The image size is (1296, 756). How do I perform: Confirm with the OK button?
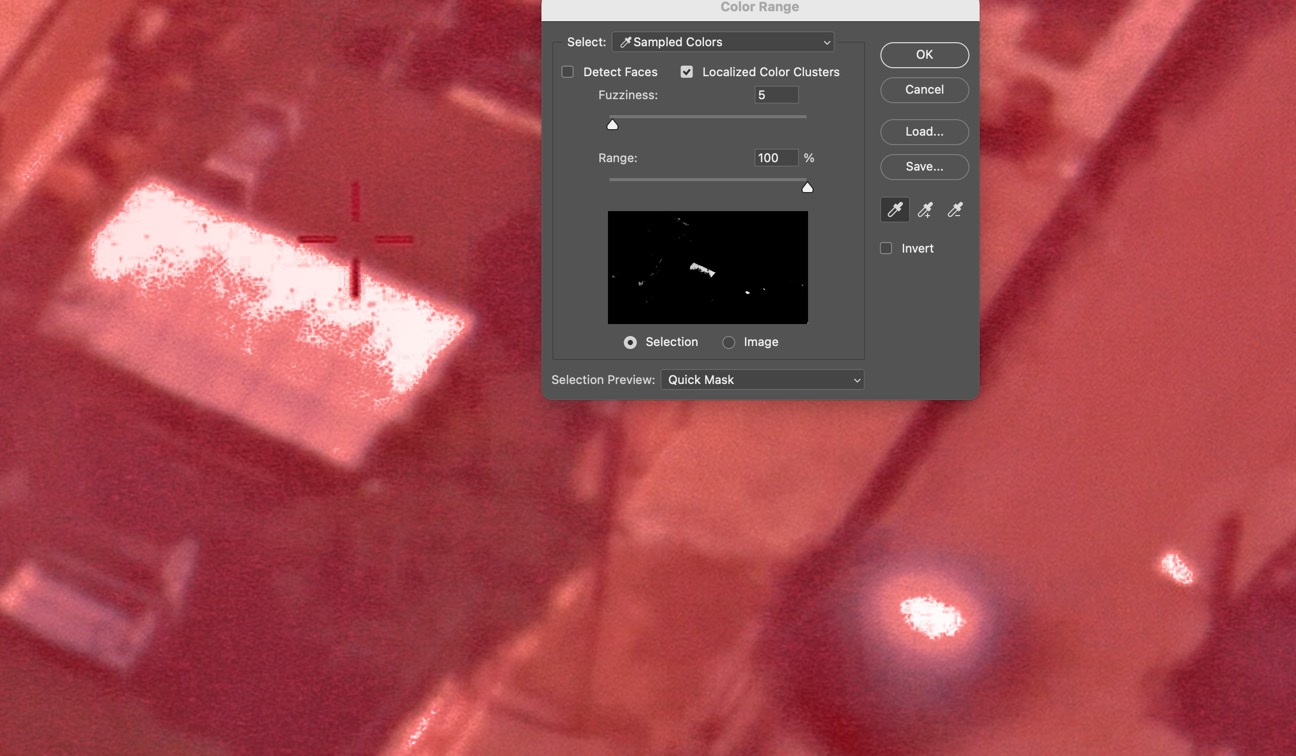click(924, 55)
